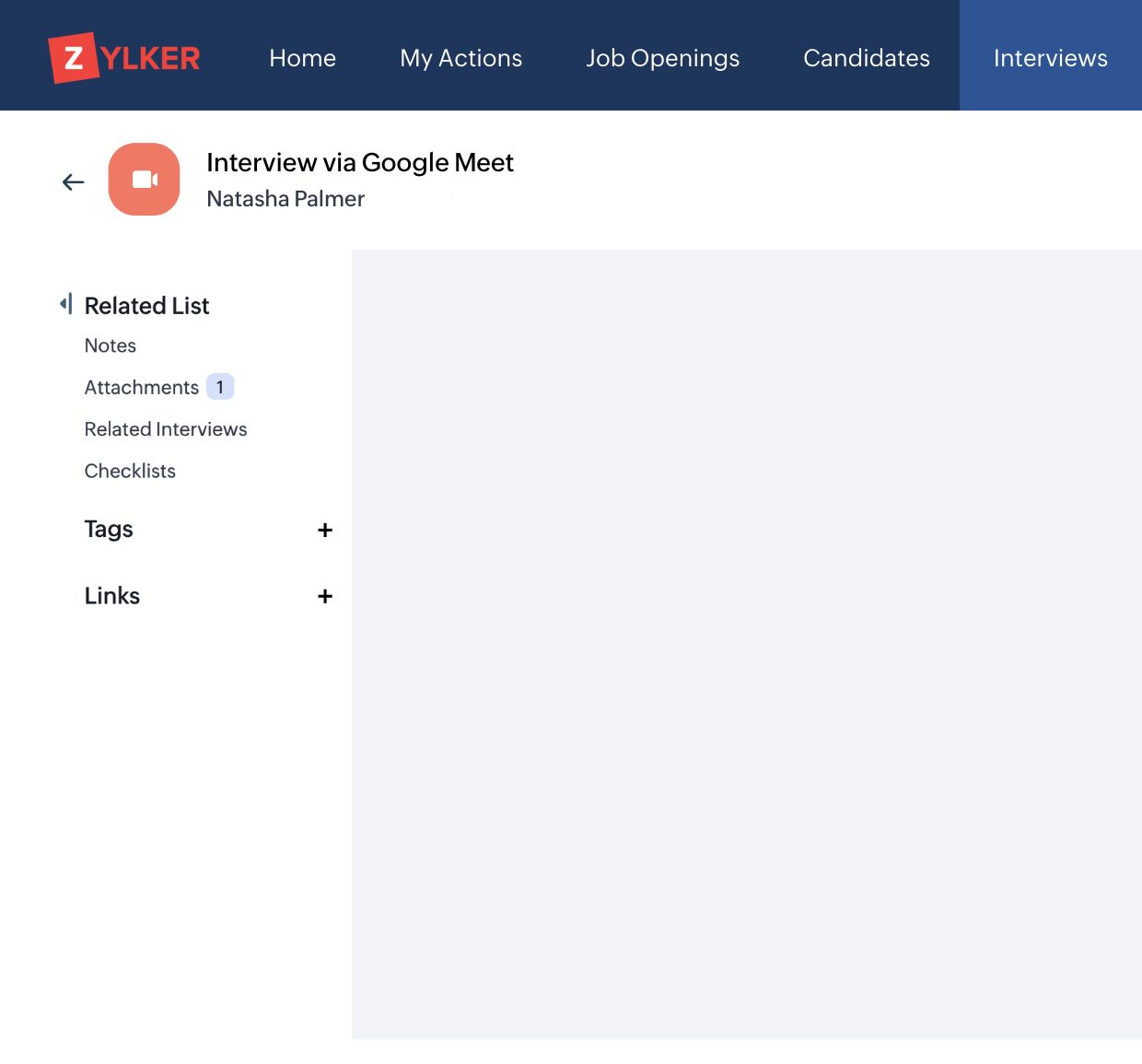This screenshot has height=1064, width=1142.
Task: View Attachments in Related List
Action: 142,388
